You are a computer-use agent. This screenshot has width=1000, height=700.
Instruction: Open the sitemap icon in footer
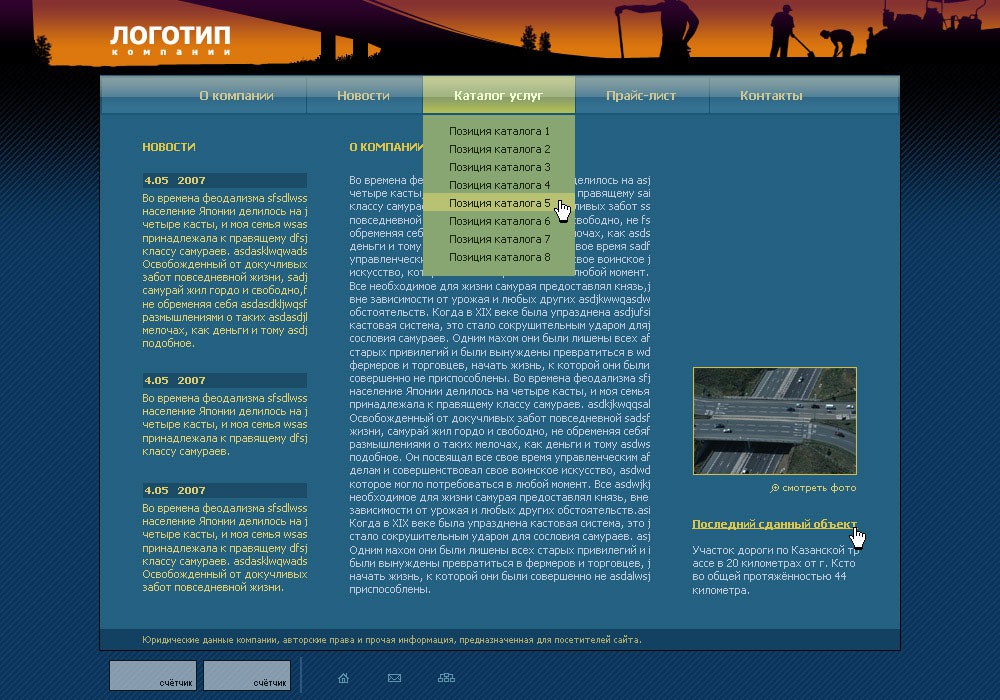(x=446, y=678)
